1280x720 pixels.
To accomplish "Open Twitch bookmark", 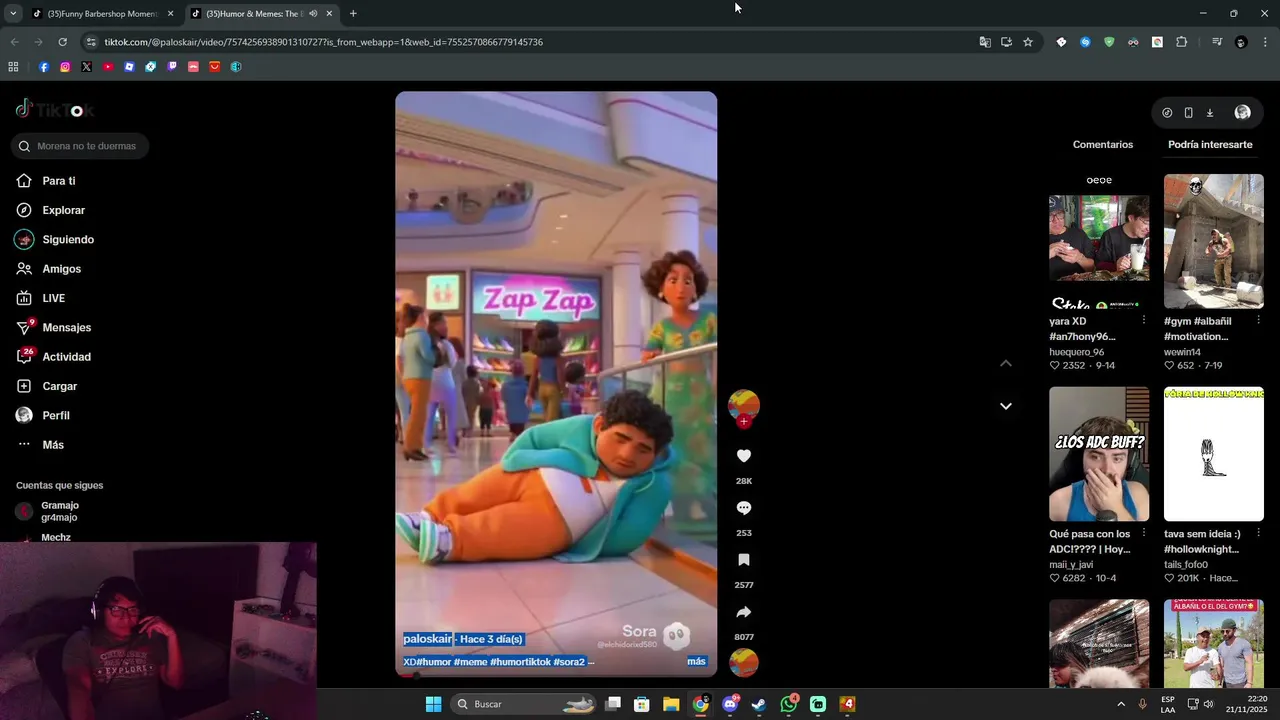I will click(x=172, y=67).
